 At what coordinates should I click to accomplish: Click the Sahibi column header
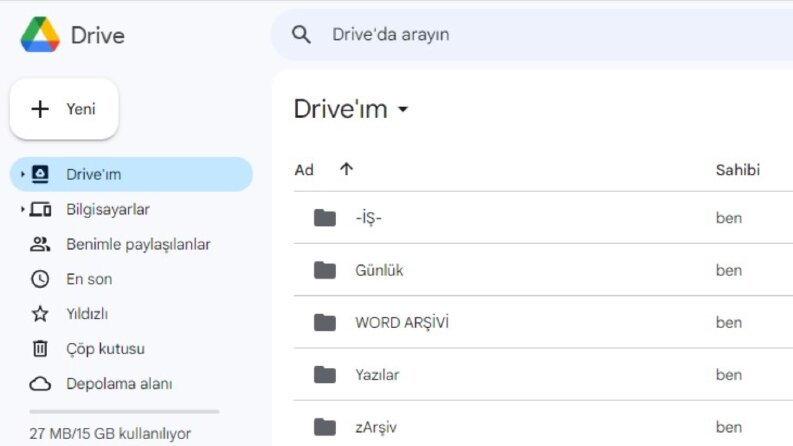coord(738,170)
